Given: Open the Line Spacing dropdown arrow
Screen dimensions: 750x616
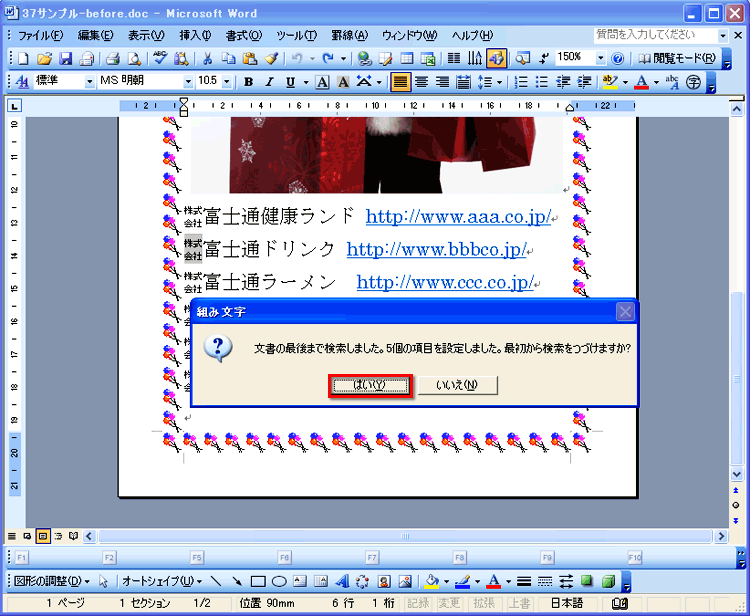Looking at the screenshot, I should coord(499,82).
